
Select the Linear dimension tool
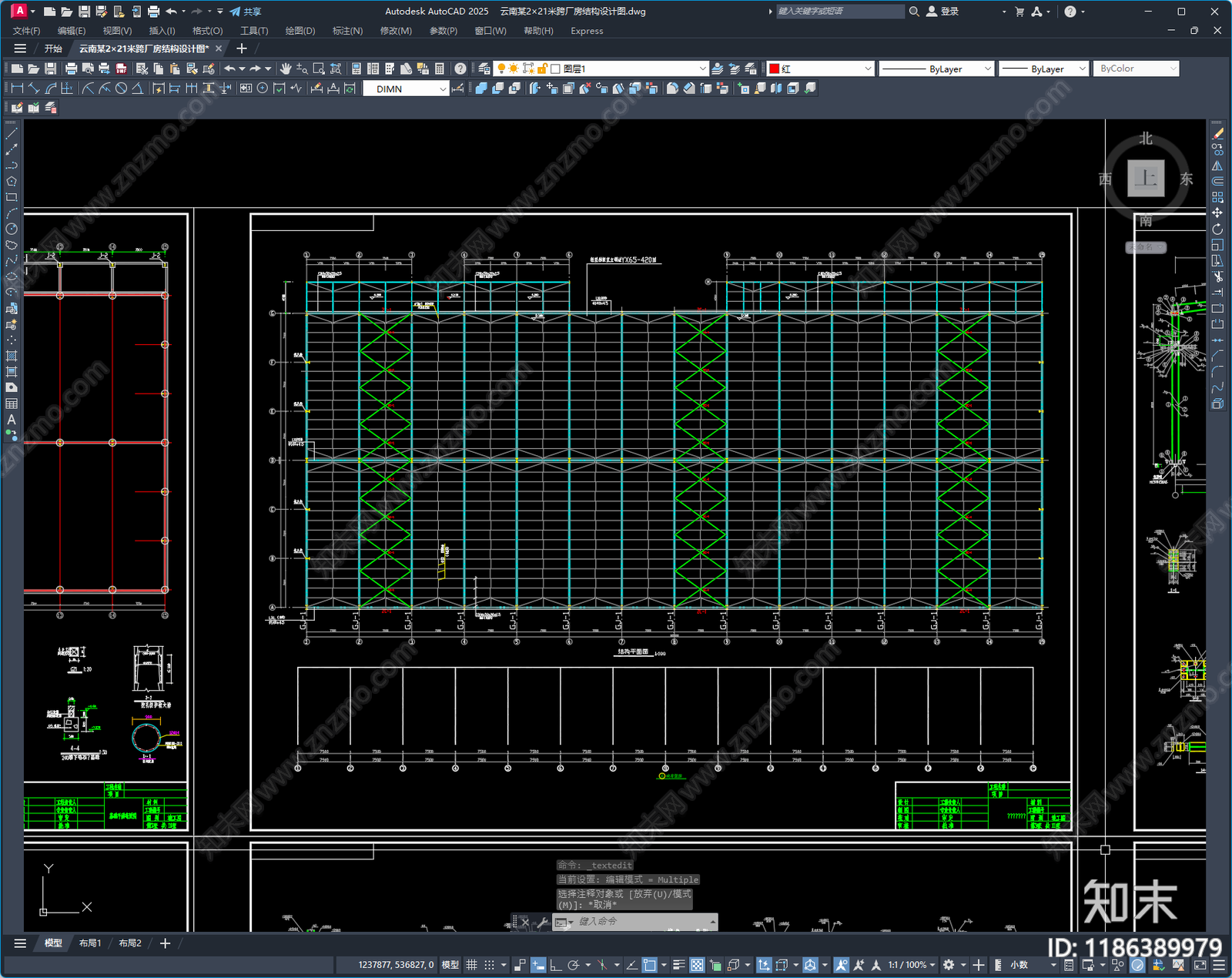17,89
